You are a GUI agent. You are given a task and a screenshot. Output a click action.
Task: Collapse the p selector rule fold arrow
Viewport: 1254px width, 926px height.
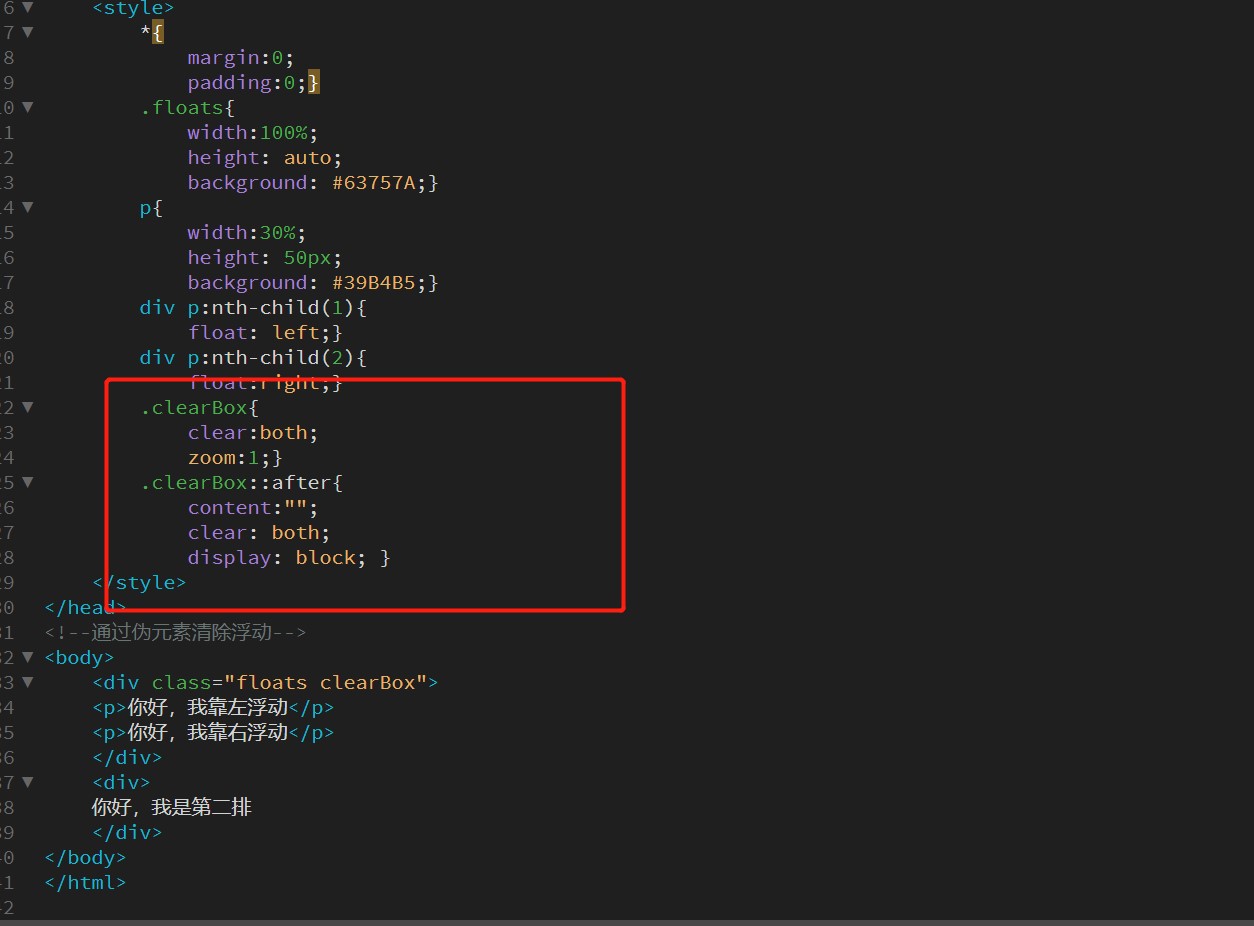[27, 207]
